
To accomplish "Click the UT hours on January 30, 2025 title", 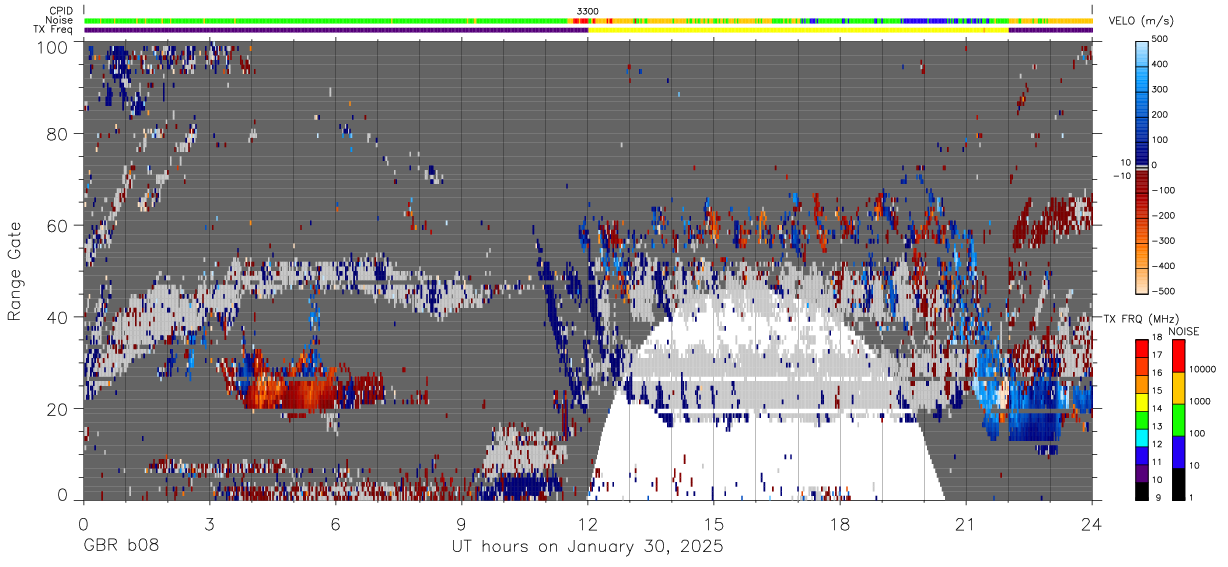I will (587, 547).
